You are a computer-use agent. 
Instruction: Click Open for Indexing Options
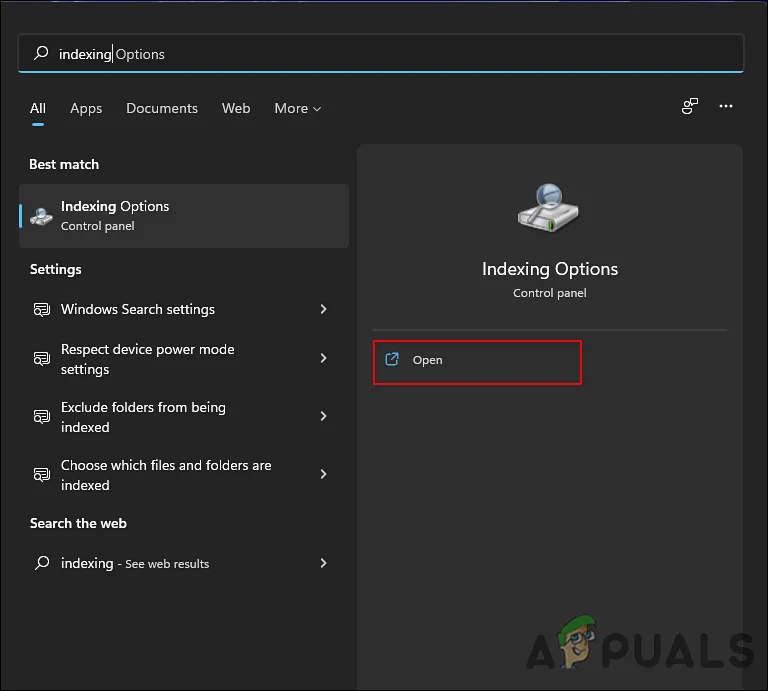[x=477, y=362]
